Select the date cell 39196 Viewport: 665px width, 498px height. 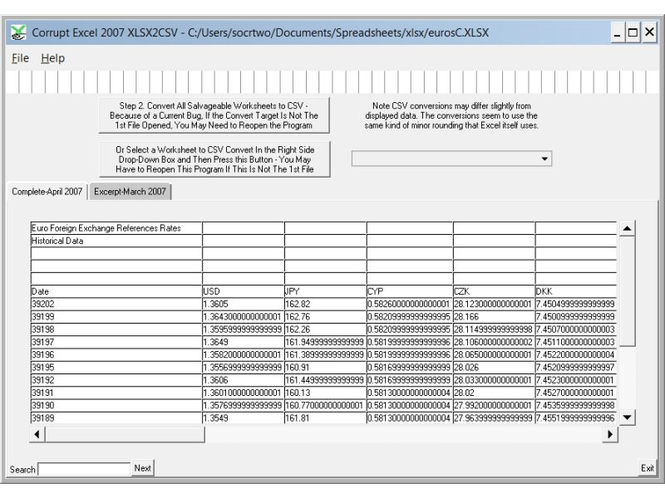[x=116, y=355]
